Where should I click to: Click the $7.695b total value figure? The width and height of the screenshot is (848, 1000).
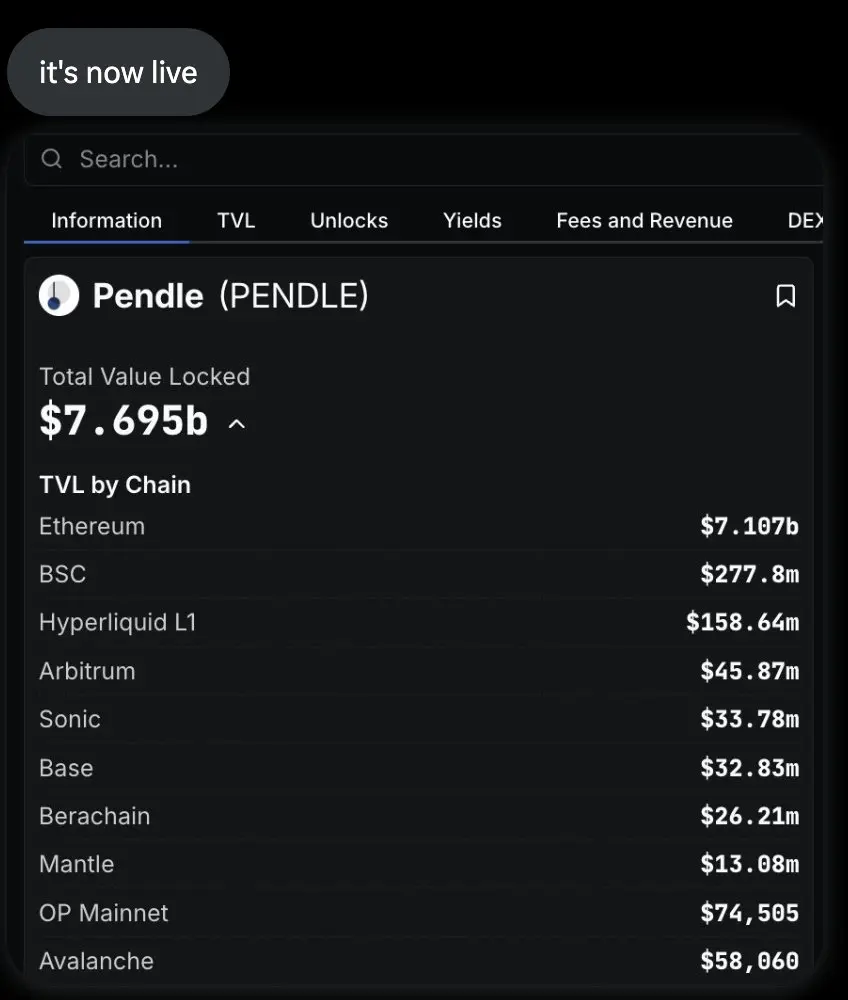tap(124, 421)
